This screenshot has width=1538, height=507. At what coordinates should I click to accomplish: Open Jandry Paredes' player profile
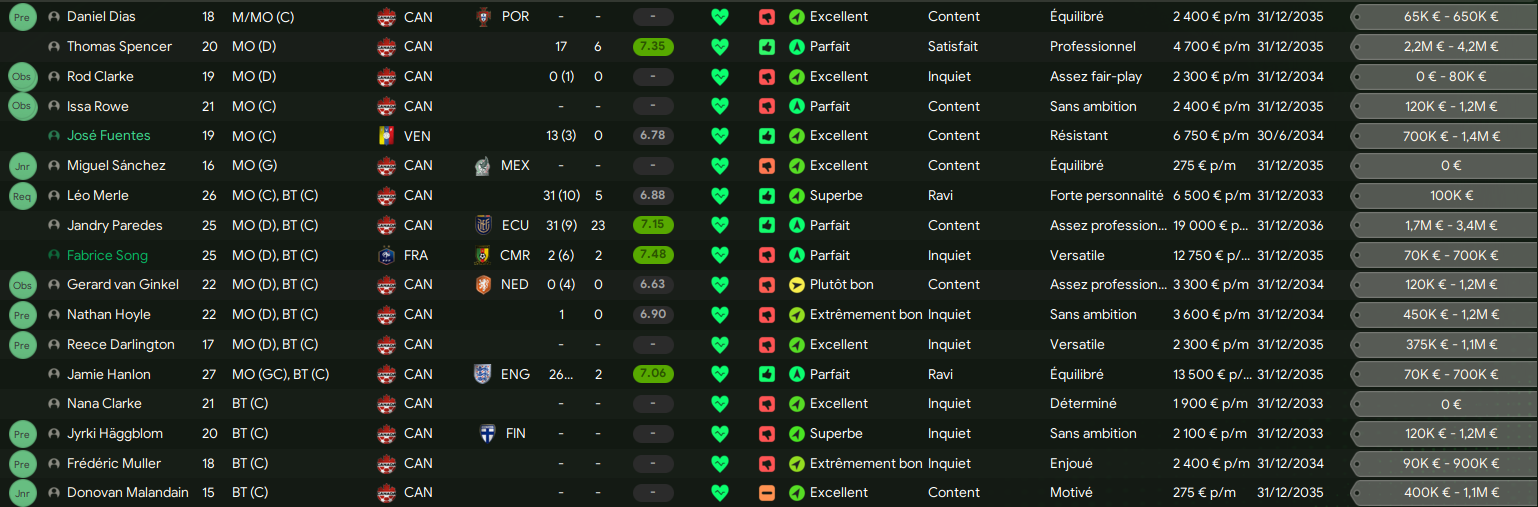pos(114,226)
